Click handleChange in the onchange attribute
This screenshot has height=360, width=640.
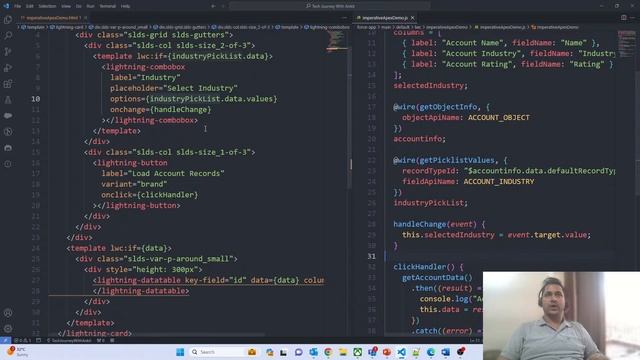(x=181, y=109)
